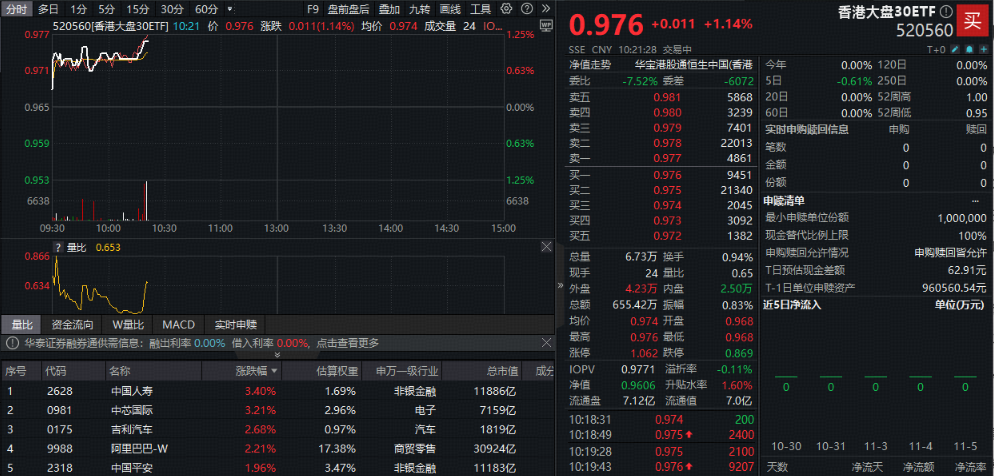
Task: Expand the collapsed toolbar double-chevron at top right of chart
Action: pos(545,9)
